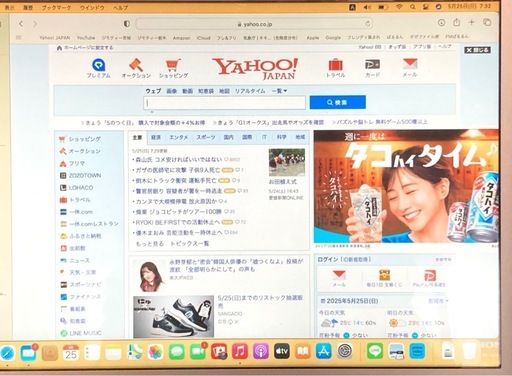Image resolution: width=512 pixels, height=376 pixels.
Task: Switch search to リアルタイム tab
Action: coord(250,91)
